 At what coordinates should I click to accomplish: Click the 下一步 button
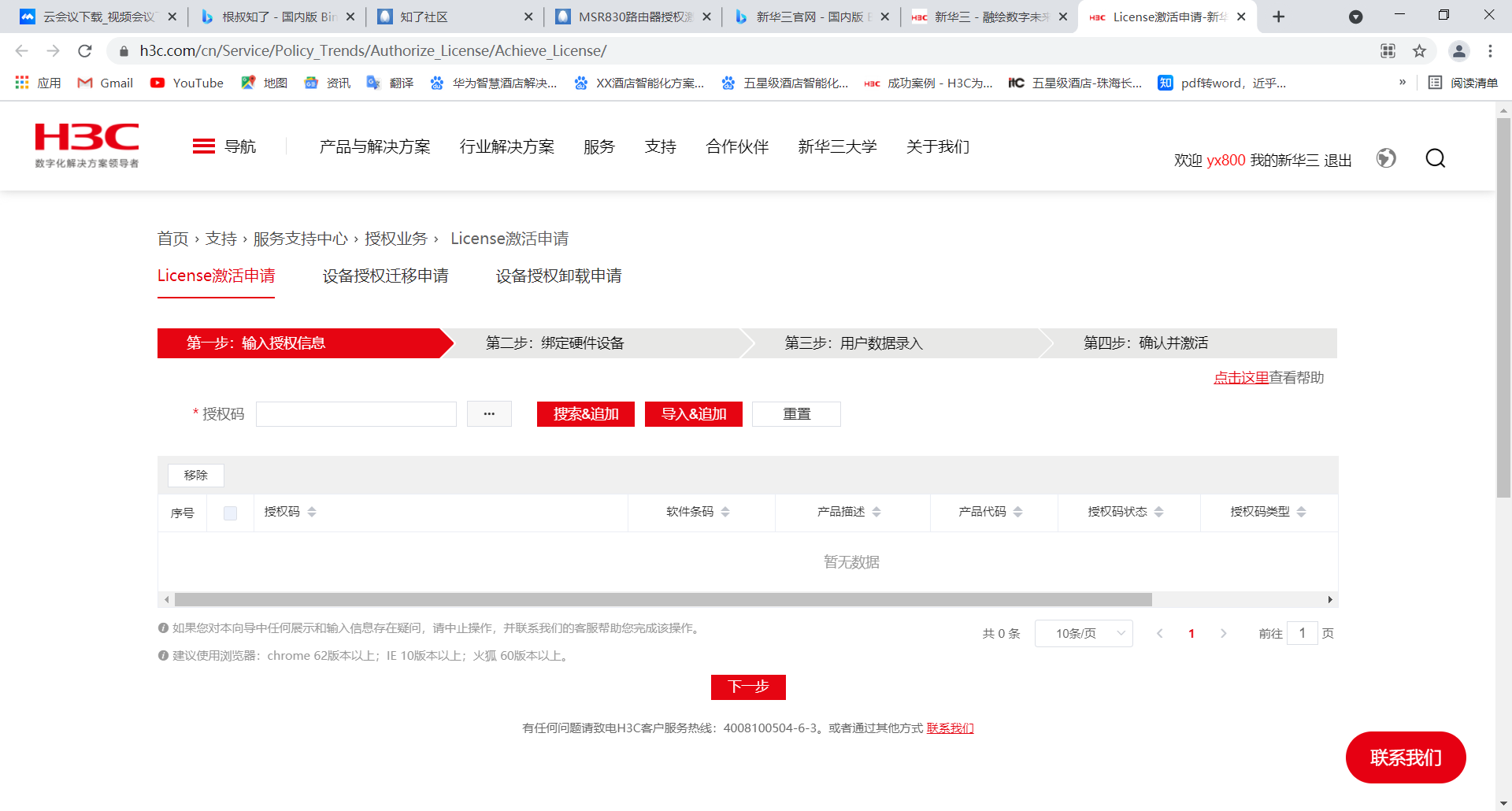[x=748, y=687]
